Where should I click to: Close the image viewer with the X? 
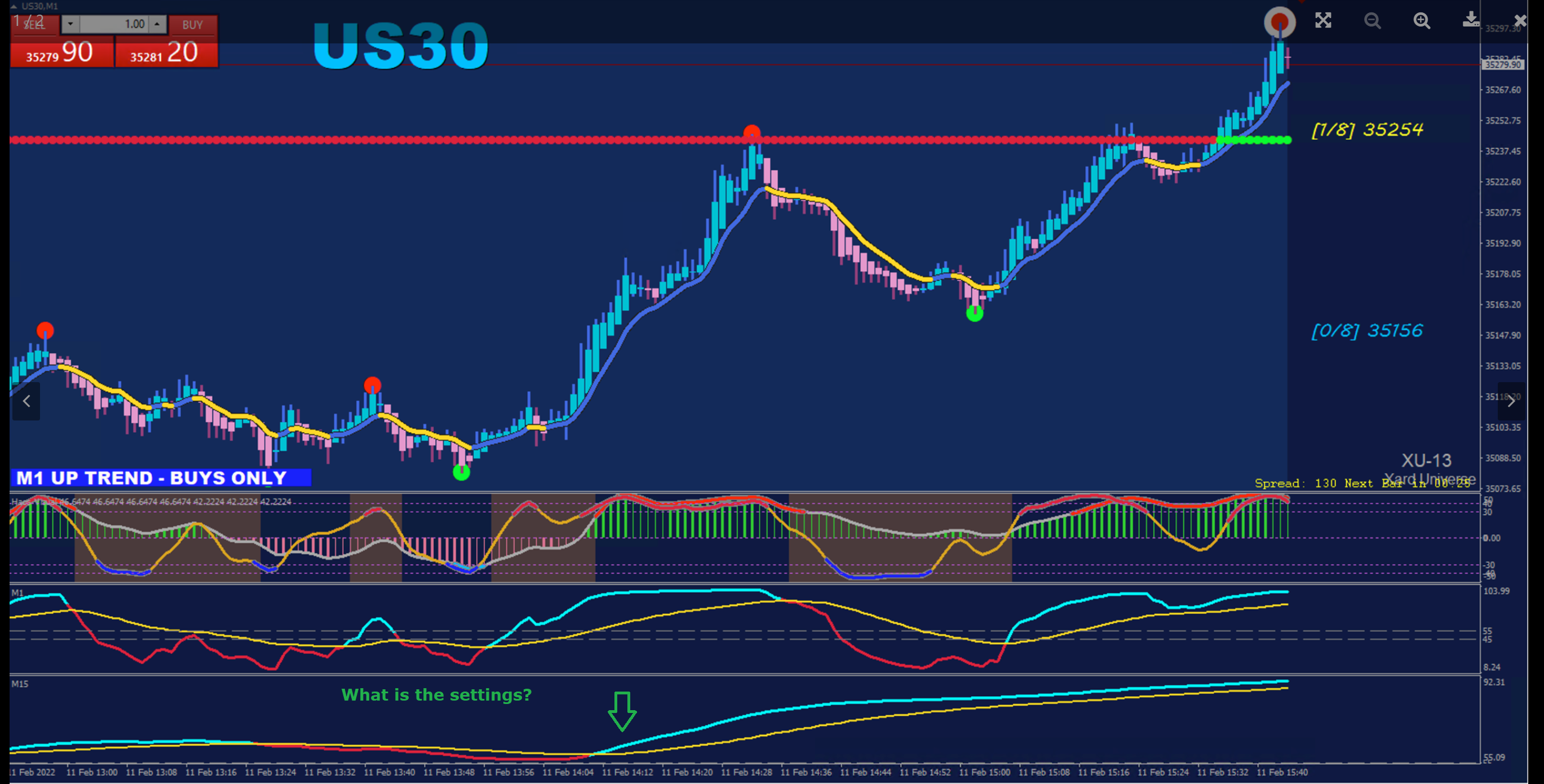tap(1520, 21)
